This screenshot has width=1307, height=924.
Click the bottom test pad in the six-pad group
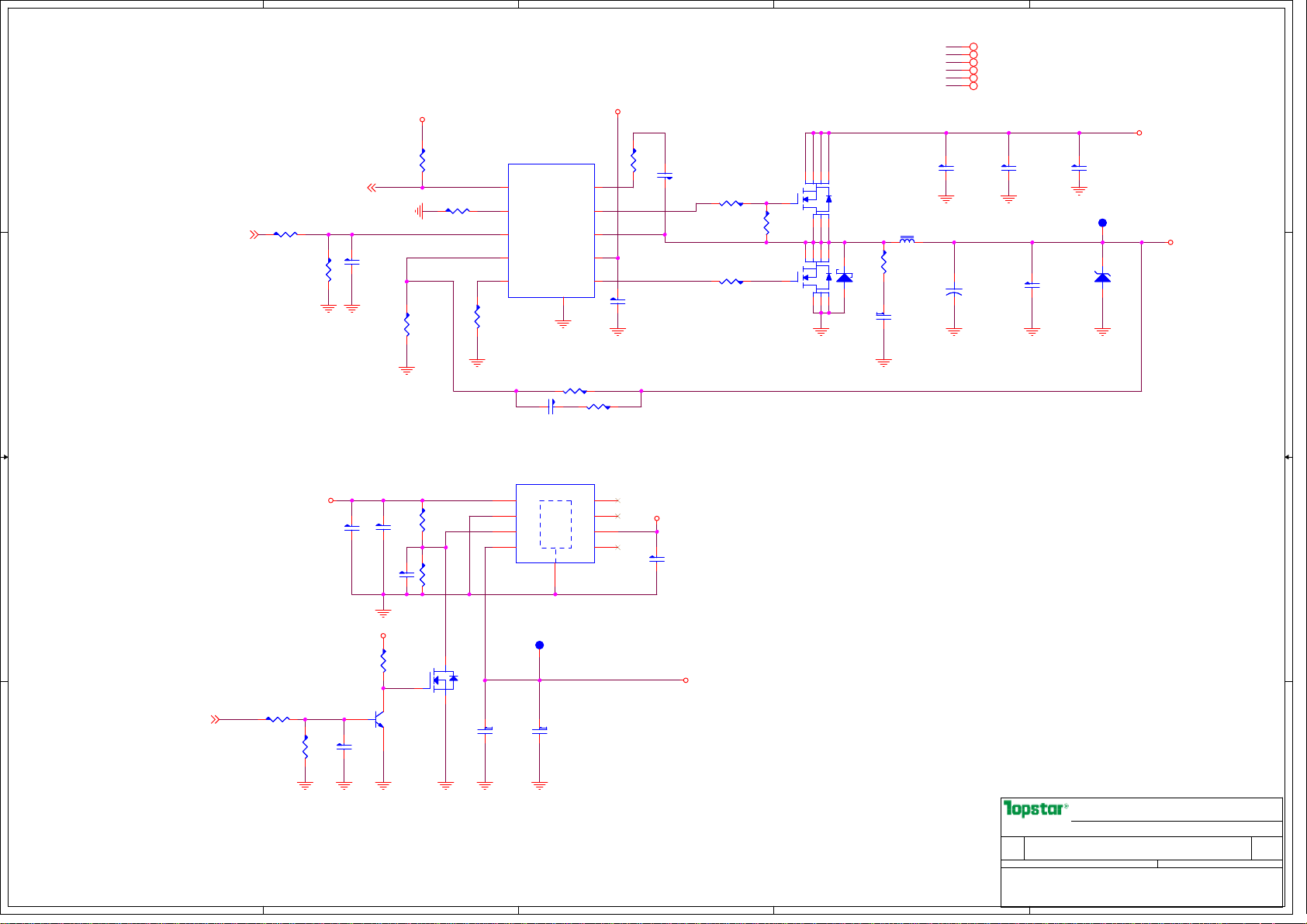pos(974,86)
